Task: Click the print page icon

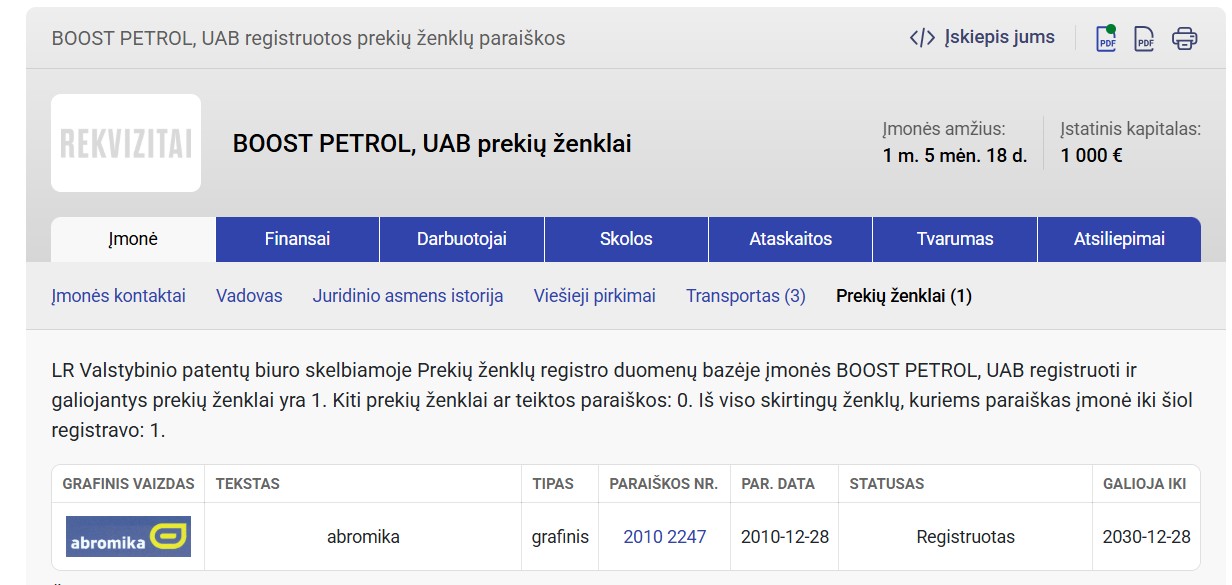Action: pyautogui.click(x=1184, y=39)
